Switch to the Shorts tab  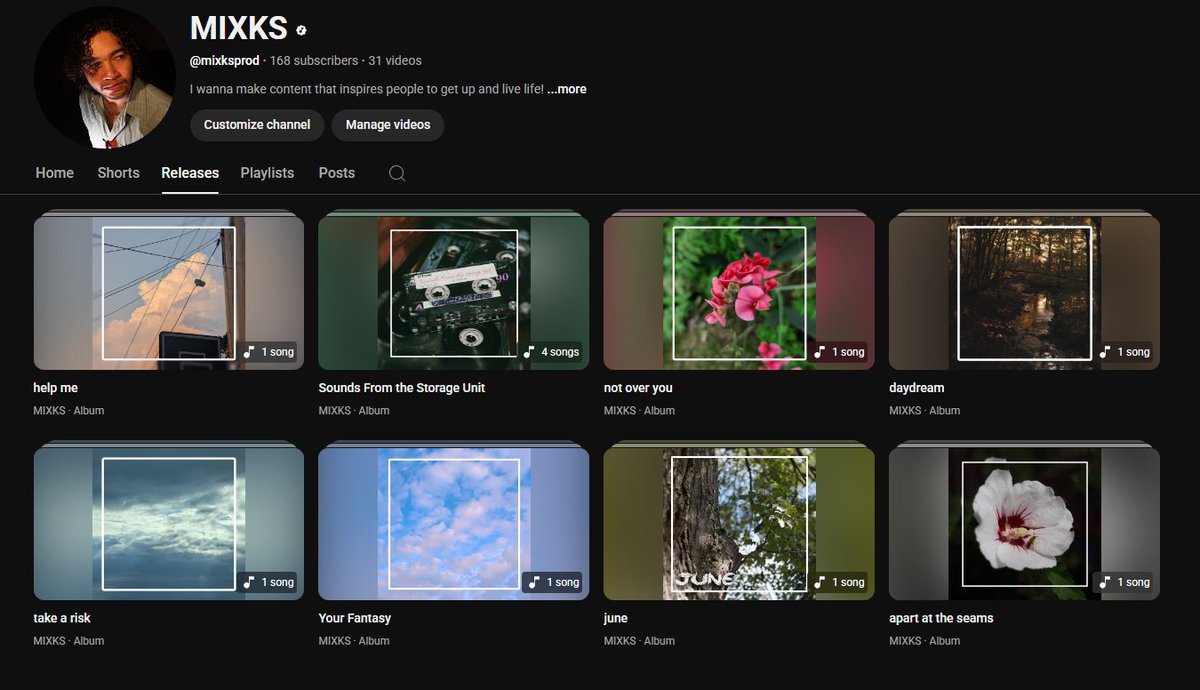click(118, 173)
